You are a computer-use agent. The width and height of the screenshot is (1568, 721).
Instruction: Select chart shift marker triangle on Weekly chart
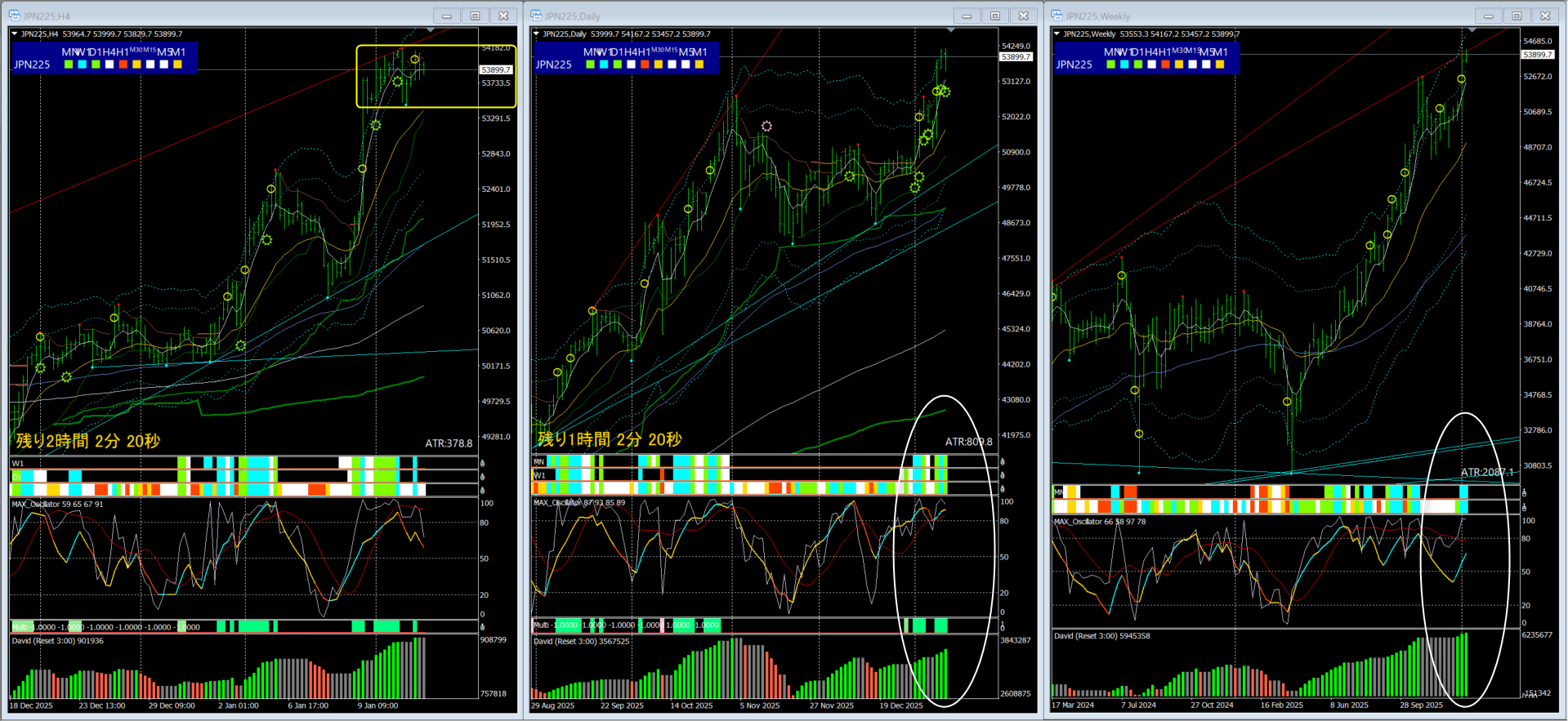click(1472, 30)
